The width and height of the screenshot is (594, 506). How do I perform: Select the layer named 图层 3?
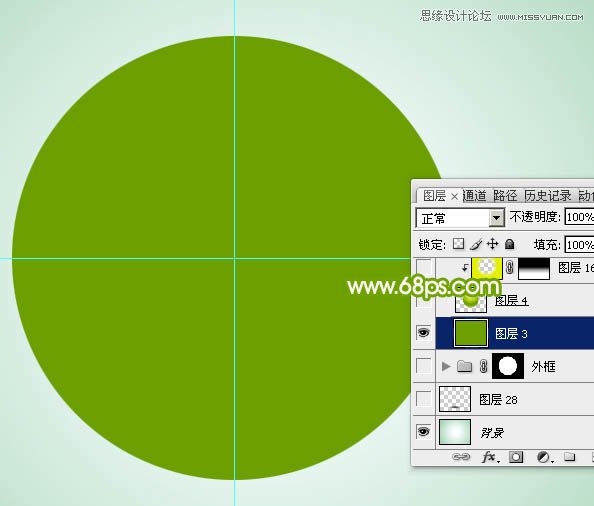click(x=511, y=334)
